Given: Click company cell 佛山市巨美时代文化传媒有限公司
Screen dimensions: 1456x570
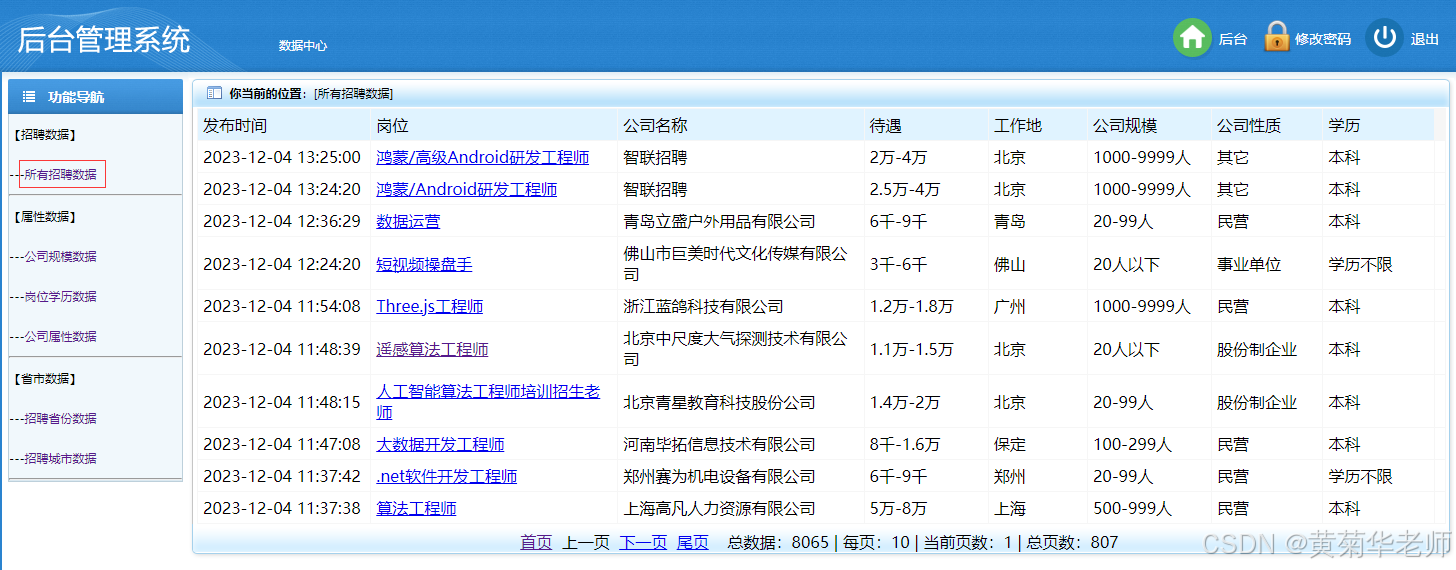Looking at the screenshot, I should point(735,264).
